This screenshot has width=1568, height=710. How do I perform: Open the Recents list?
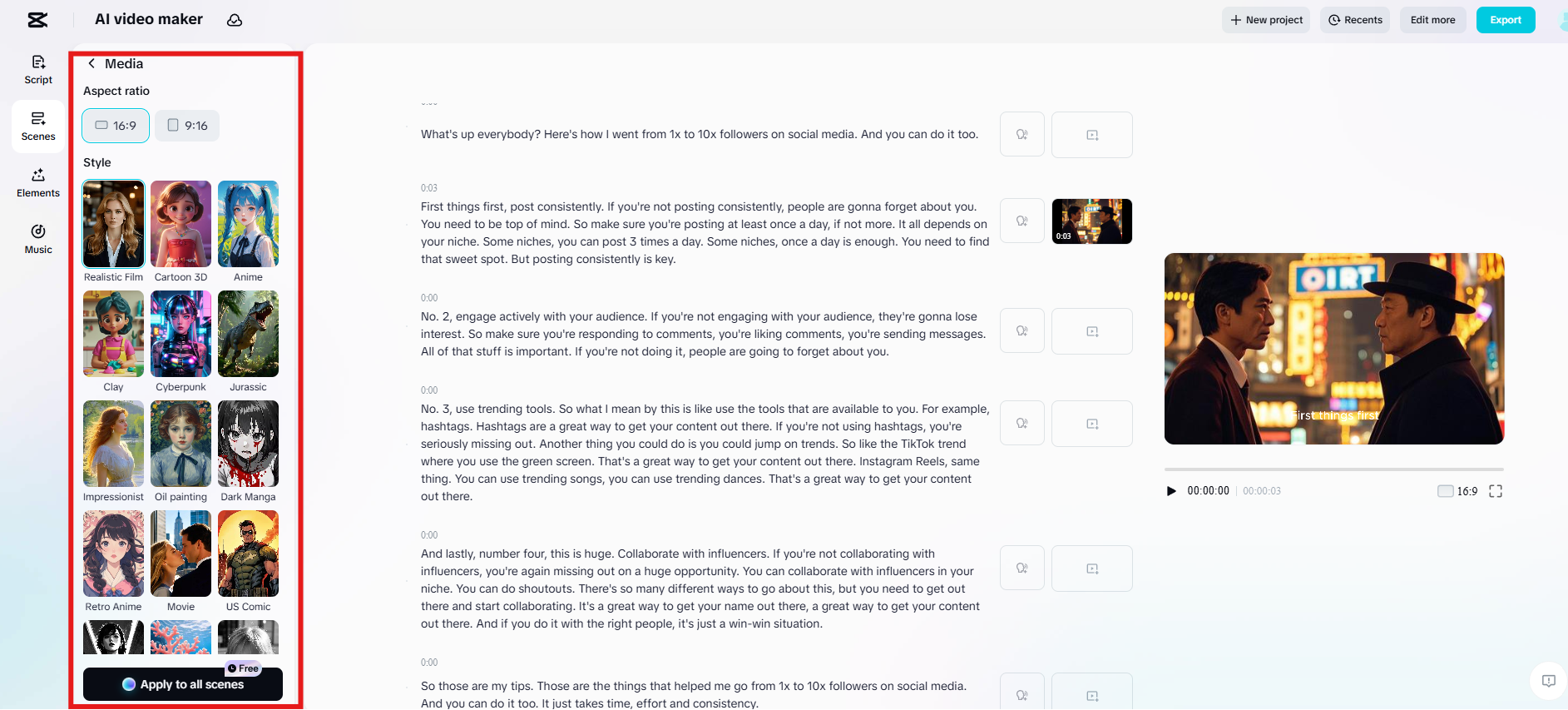(x=1355, y=20)
